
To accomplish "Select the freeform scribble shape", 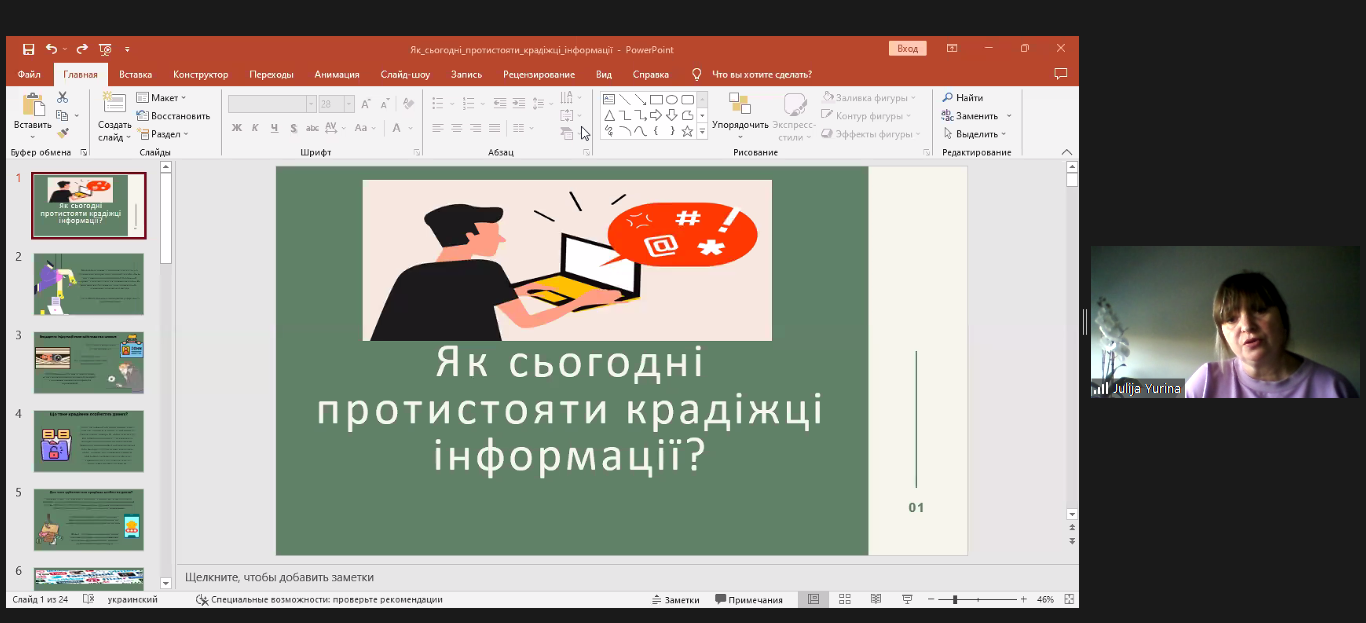I will 608,131.
